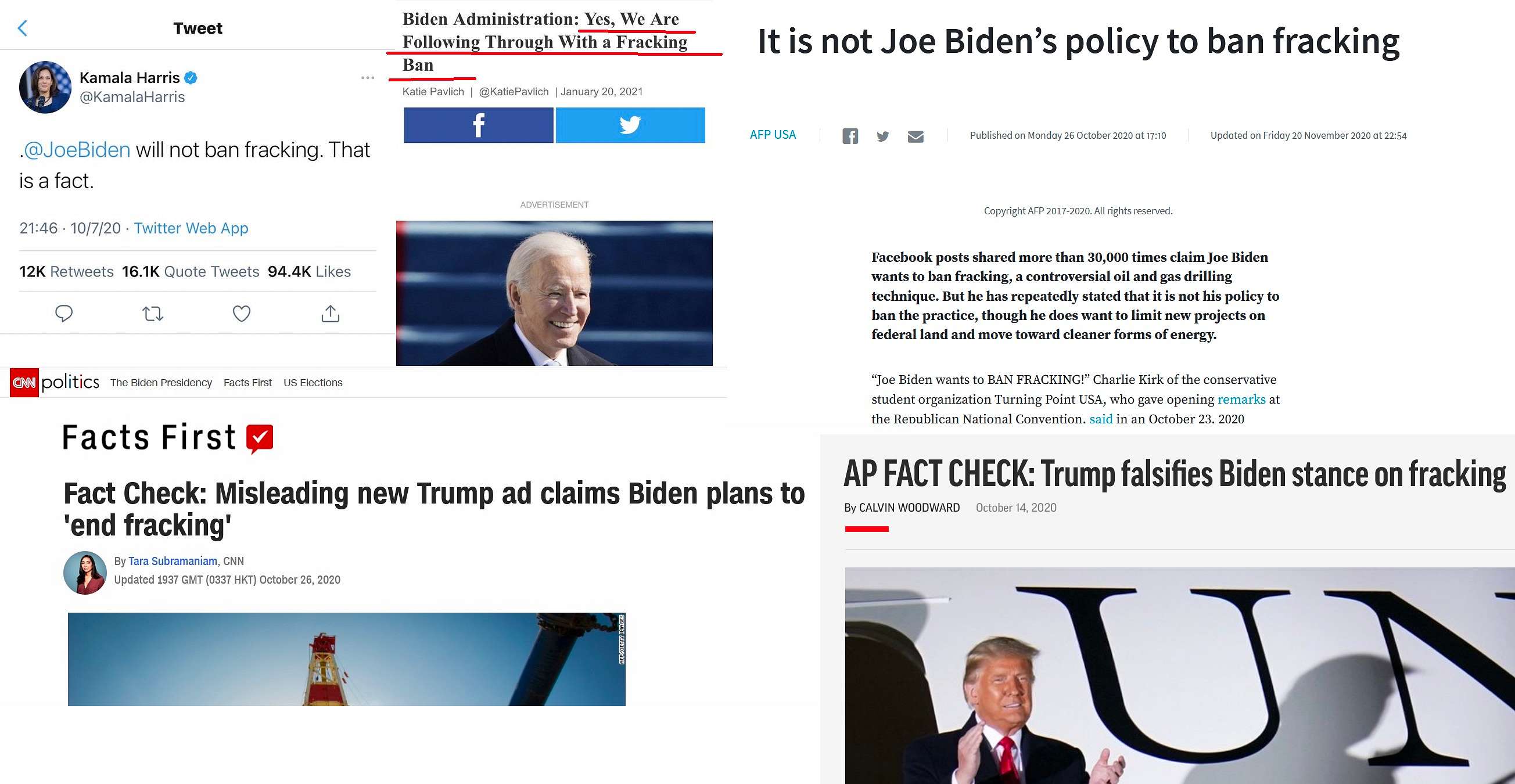
Task: Click the 'remarks' hyperlink in the AFP article
Action: (x=1241, y=400)
